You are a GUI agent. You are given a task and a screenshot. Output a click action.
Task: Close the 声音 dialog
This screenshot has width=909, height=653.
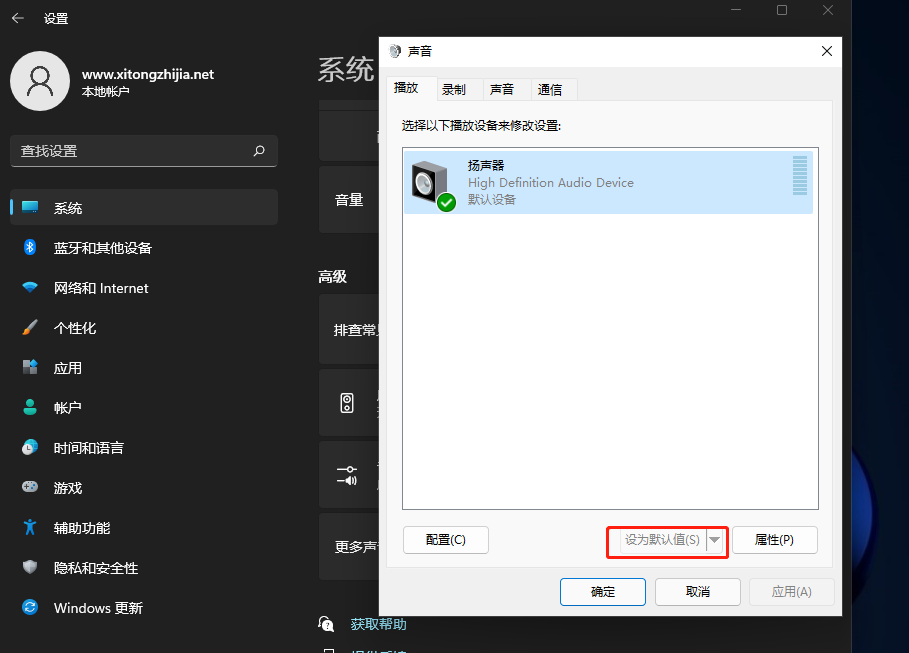click(x=827, y=51)
